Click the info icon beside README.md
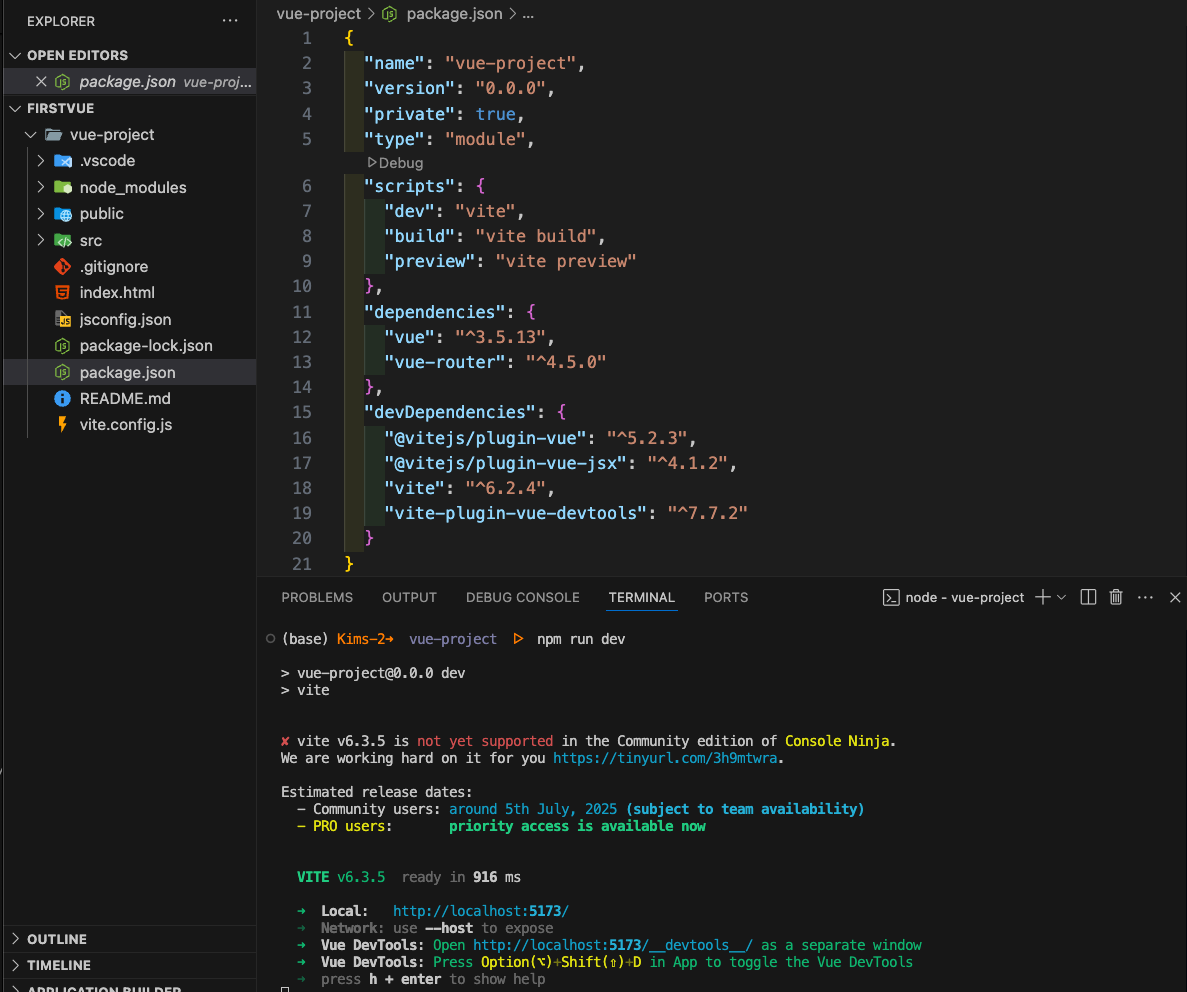Image resolution: width=1187 pixels, height=992 pixels. pyautogui.click(x=62, y=398)
